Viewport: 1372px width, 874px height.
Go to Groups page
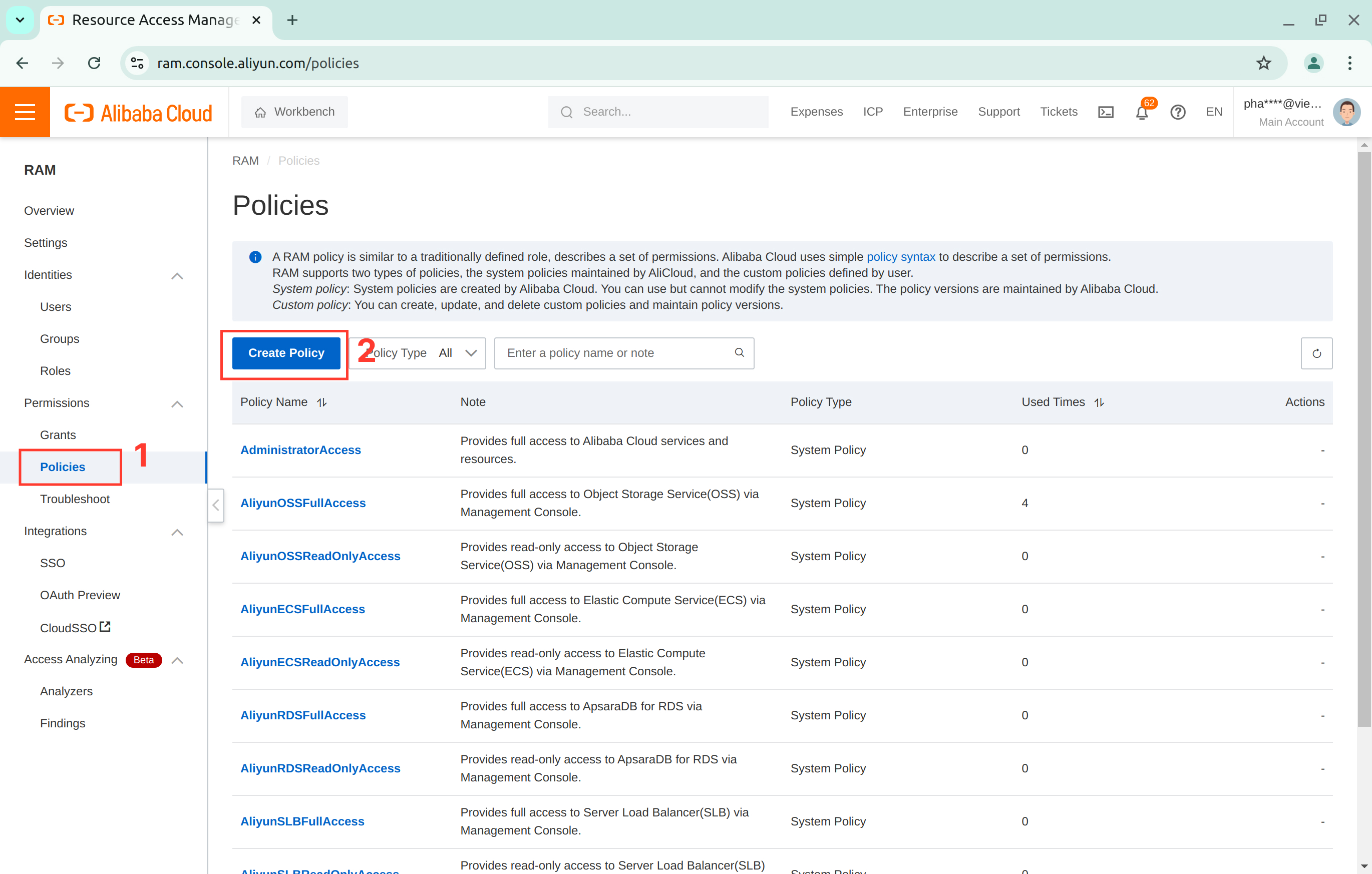pyautogui.click(x=59, y=339)
